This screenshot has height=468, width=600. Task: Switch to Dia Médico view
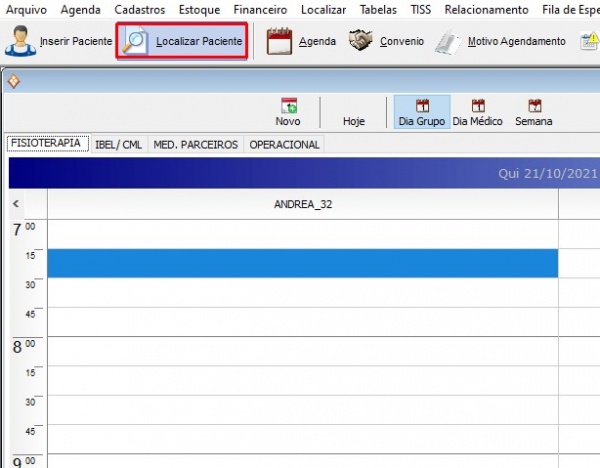[x=477, y=112]
